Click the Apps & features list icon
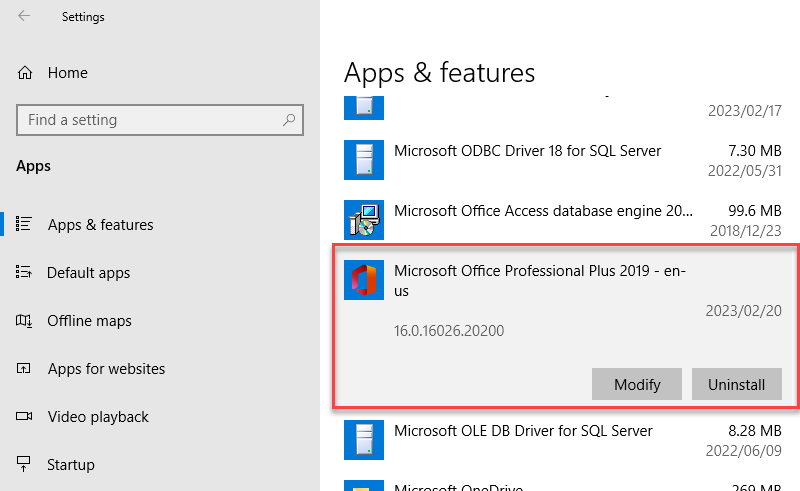 tap(23, 224)
